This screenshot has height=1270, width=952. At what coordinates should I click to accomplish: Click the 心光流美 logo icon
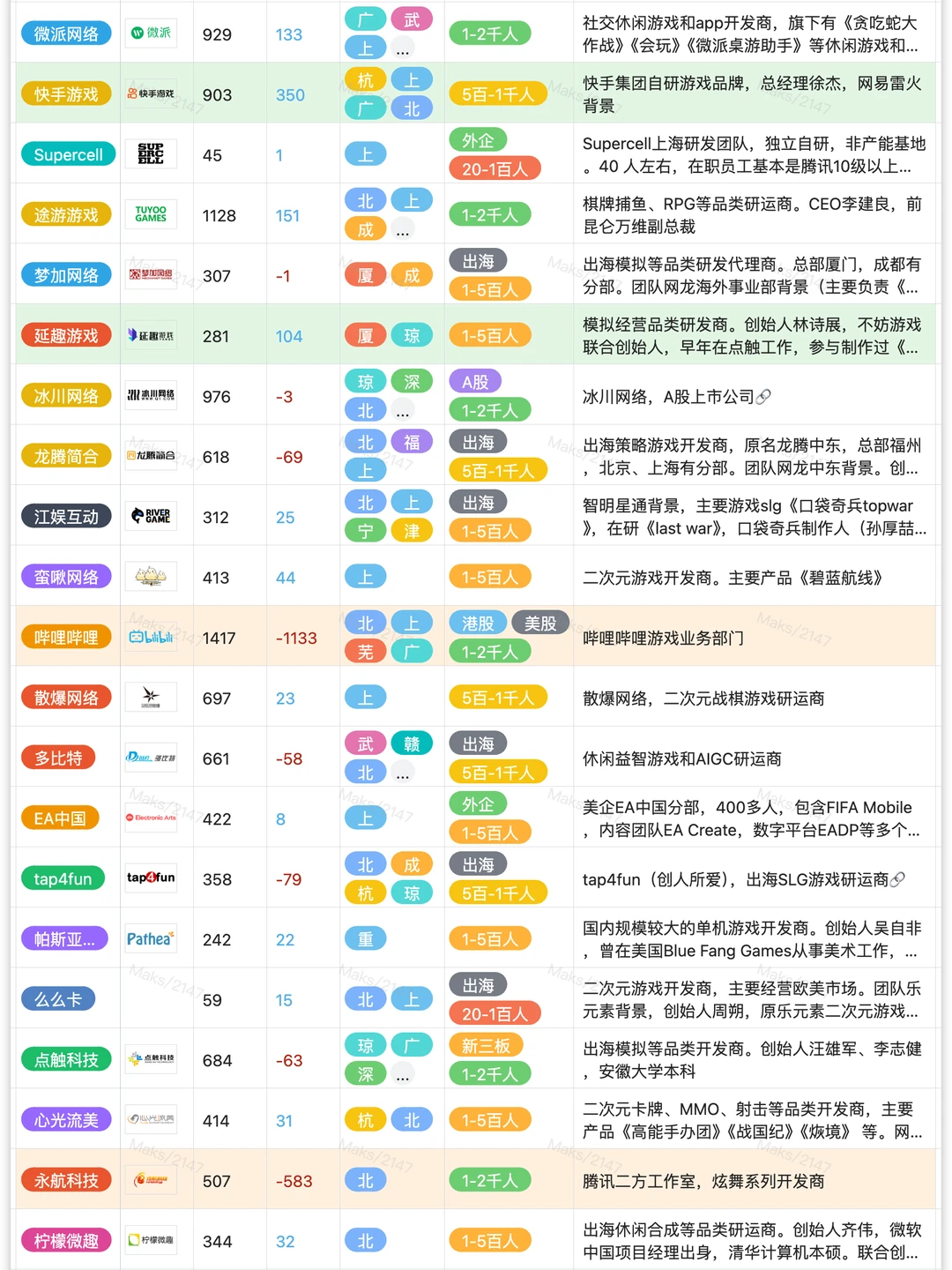pyautogui.click(x=151, y=1119)
